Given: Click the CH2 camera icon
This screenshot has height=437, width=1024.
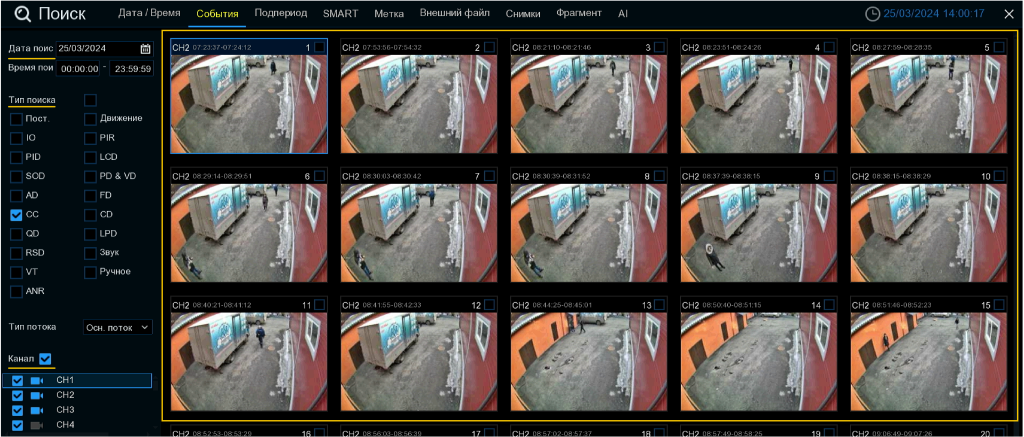Looking at the screenshot, I should point(37,395).
